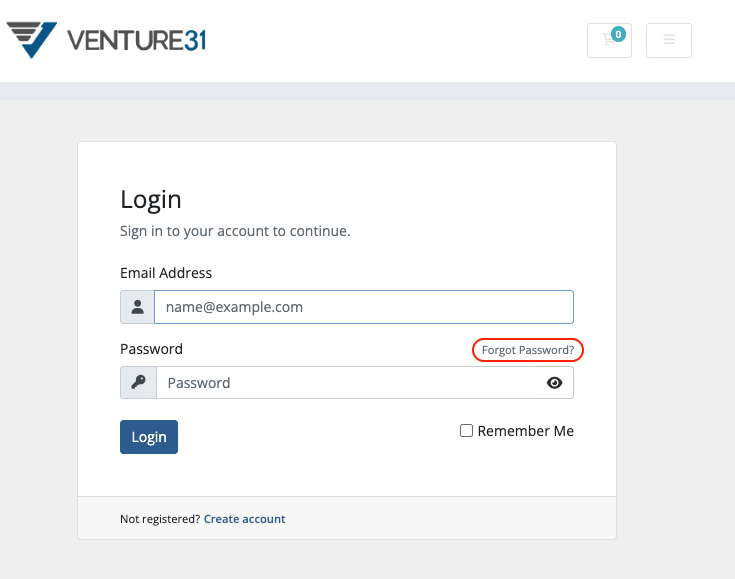The width and height of the screenshot is (735, 579).
Task: Click the key icon beside password field
Action: pos(138,383)
